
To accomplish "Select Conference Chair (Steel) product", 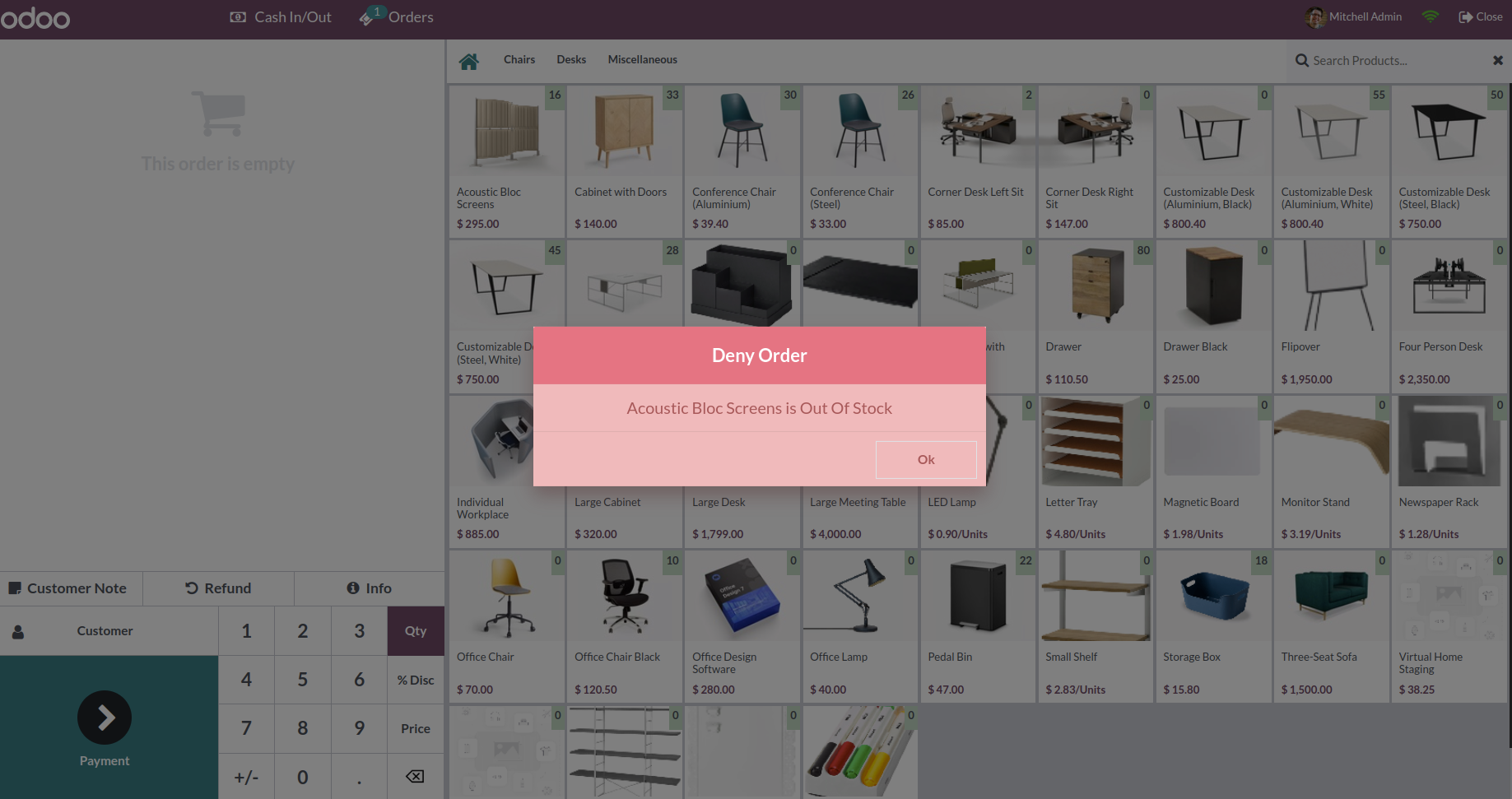I will pyautogui.click(x=860, y=161).
